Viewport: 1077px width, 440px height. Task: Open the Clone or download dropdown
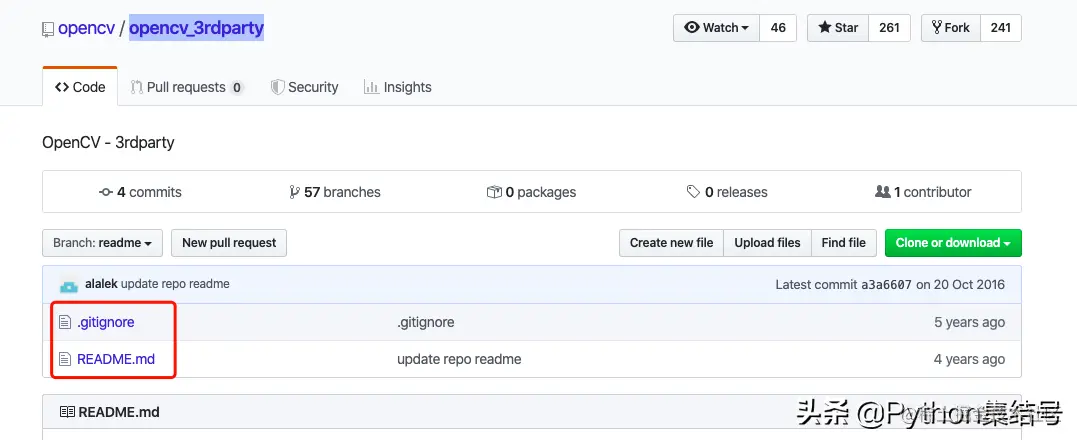[x=953, y=243]
